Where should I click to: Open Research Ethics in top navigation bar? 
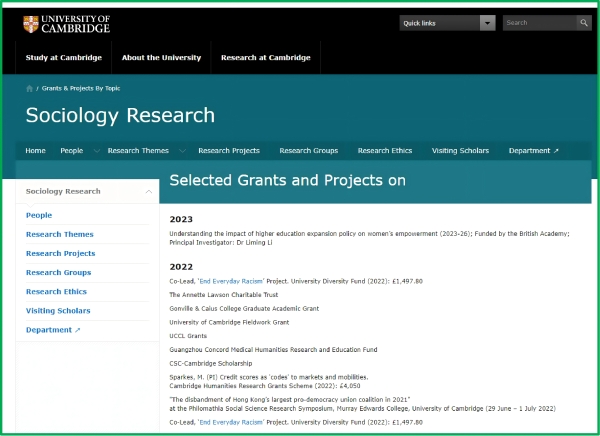coord(385,151)
